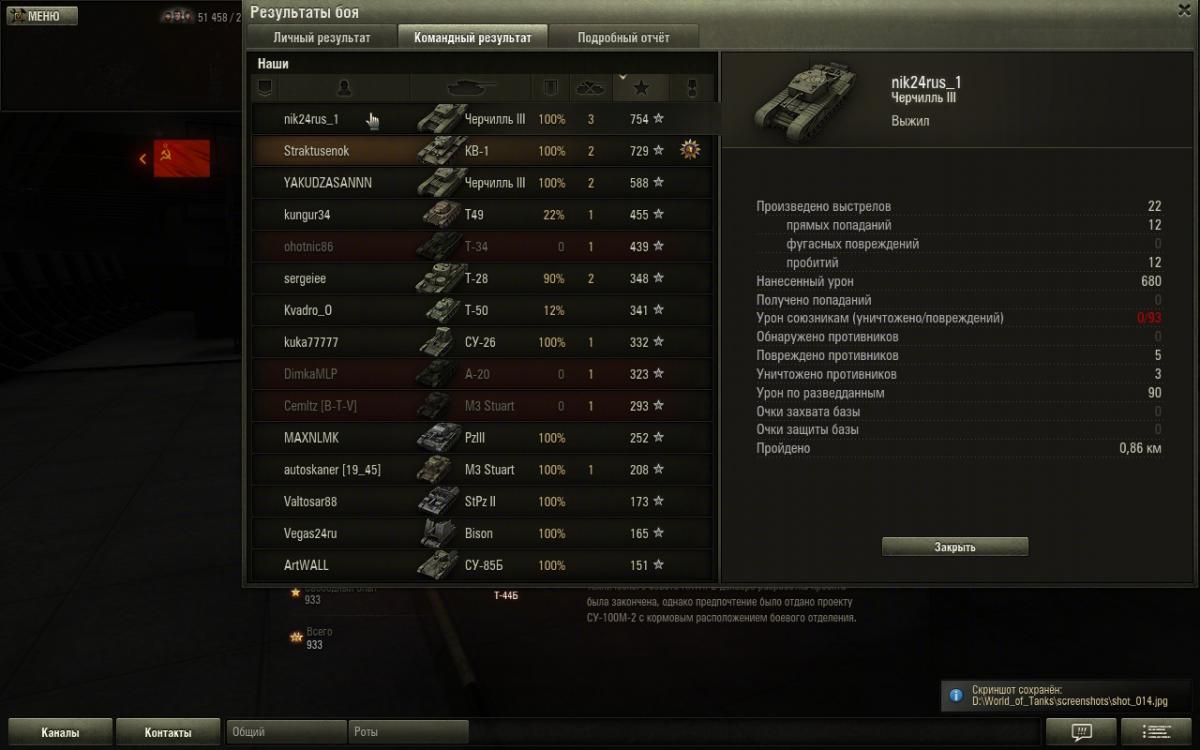Viewport: 1200px width, 750px height.
Task: Switch to Личный результат tab
Action: (x=322, y=38)
